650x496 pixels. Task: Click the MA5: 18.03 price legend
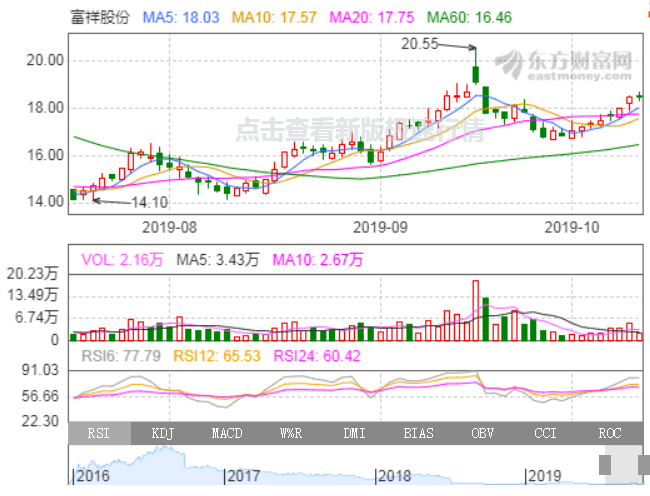[x=181, y=17]
